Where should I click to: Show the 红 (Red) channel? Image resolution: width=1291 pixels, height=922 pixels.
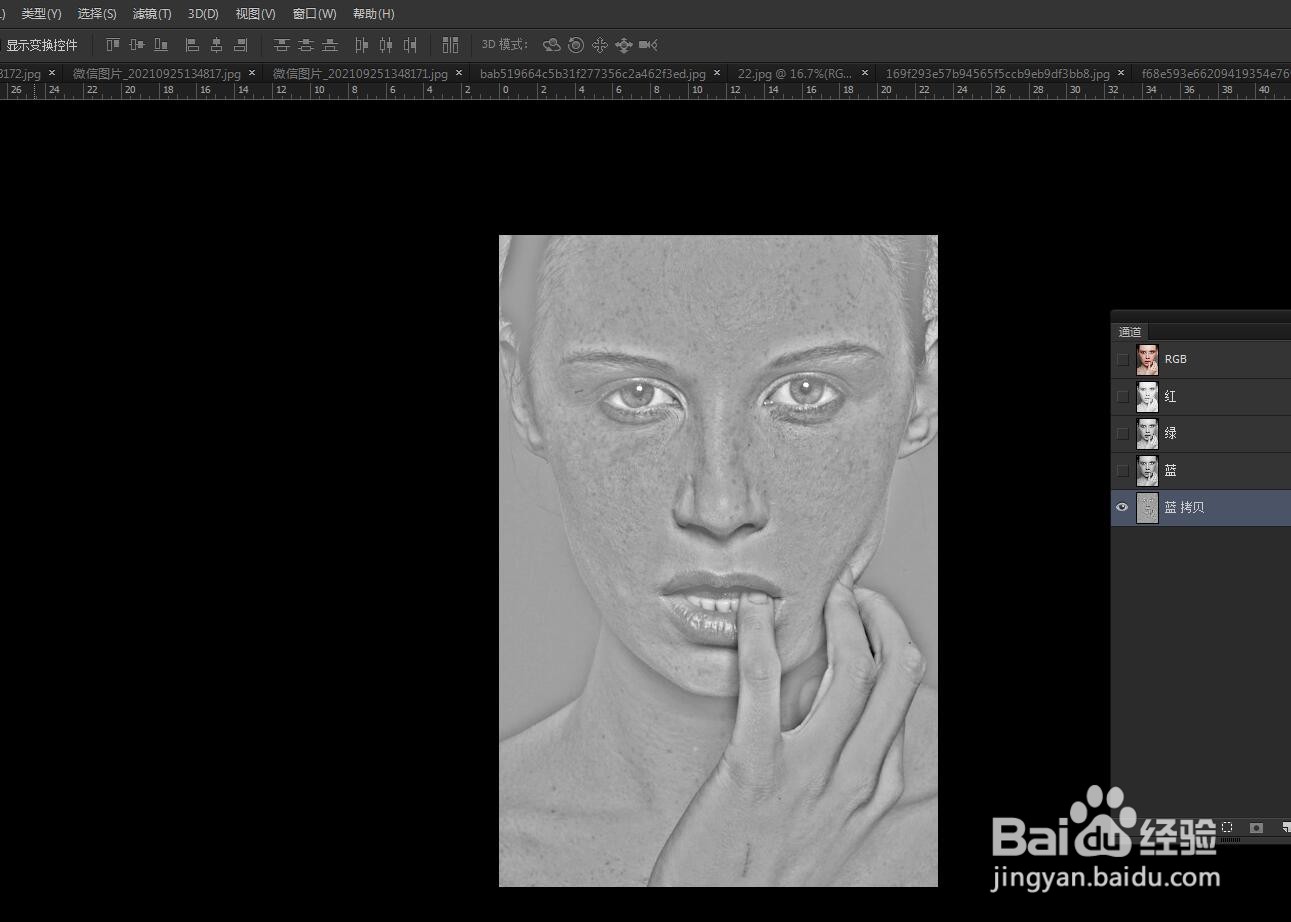1122,396
